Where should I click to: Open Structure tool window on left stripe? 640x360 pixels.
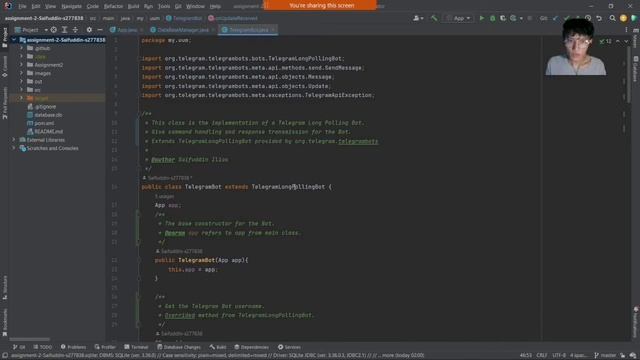pos(4,288)
